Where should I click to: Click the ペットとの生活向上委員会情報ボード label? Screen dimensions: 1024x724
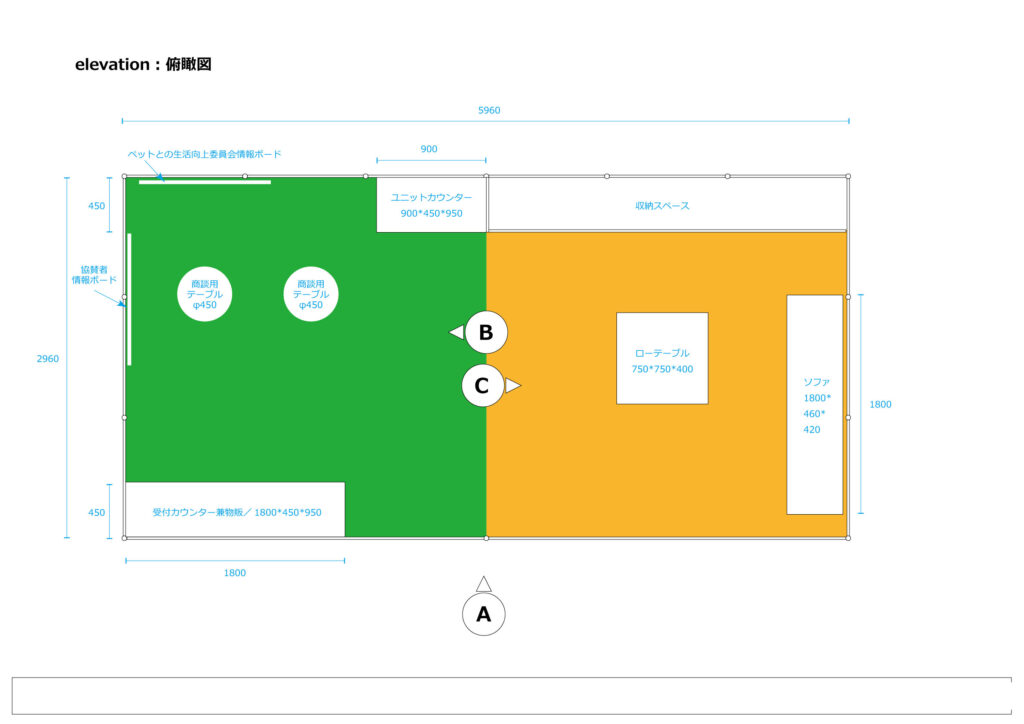tap(205, 154)
